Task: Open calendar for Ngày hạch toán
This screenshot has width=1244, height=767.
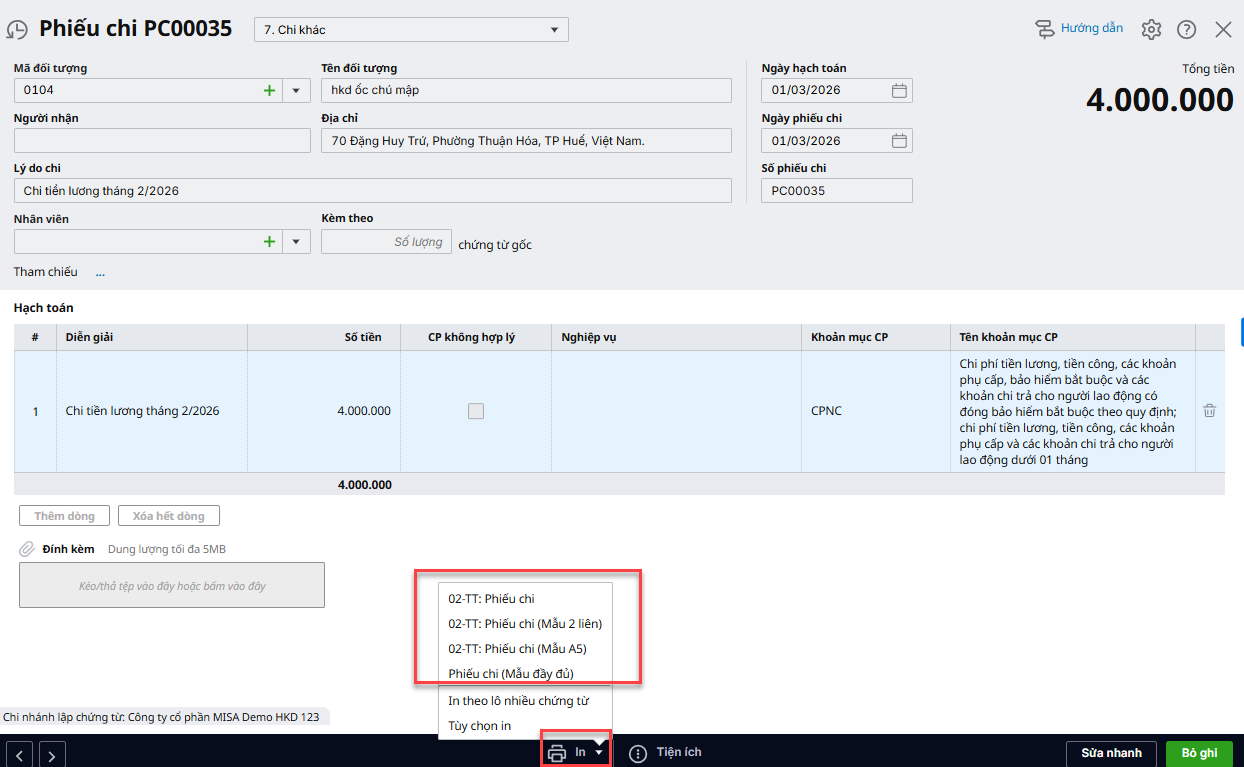Action: pos(899,91)
